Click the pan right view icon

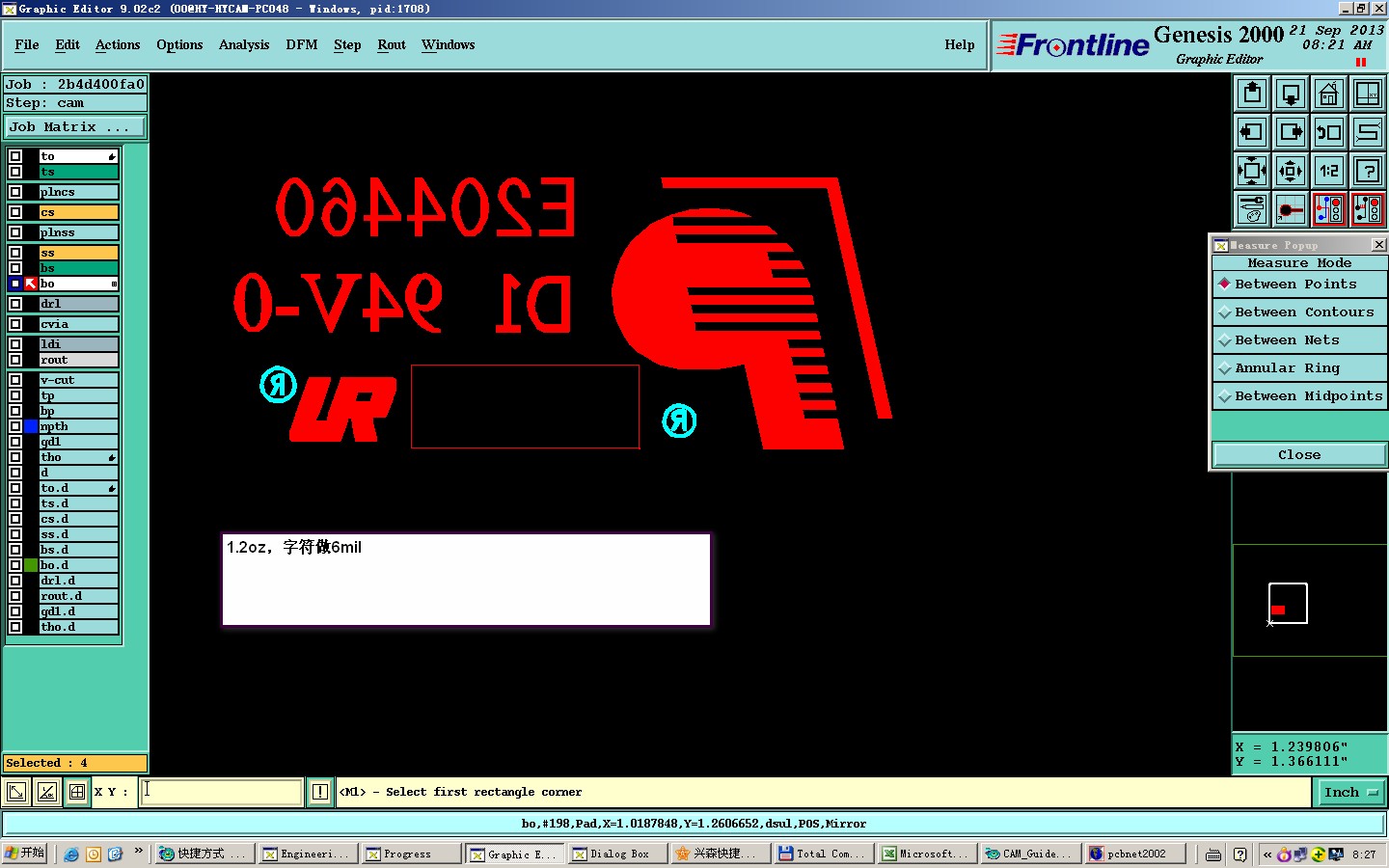coord(1291,132)
